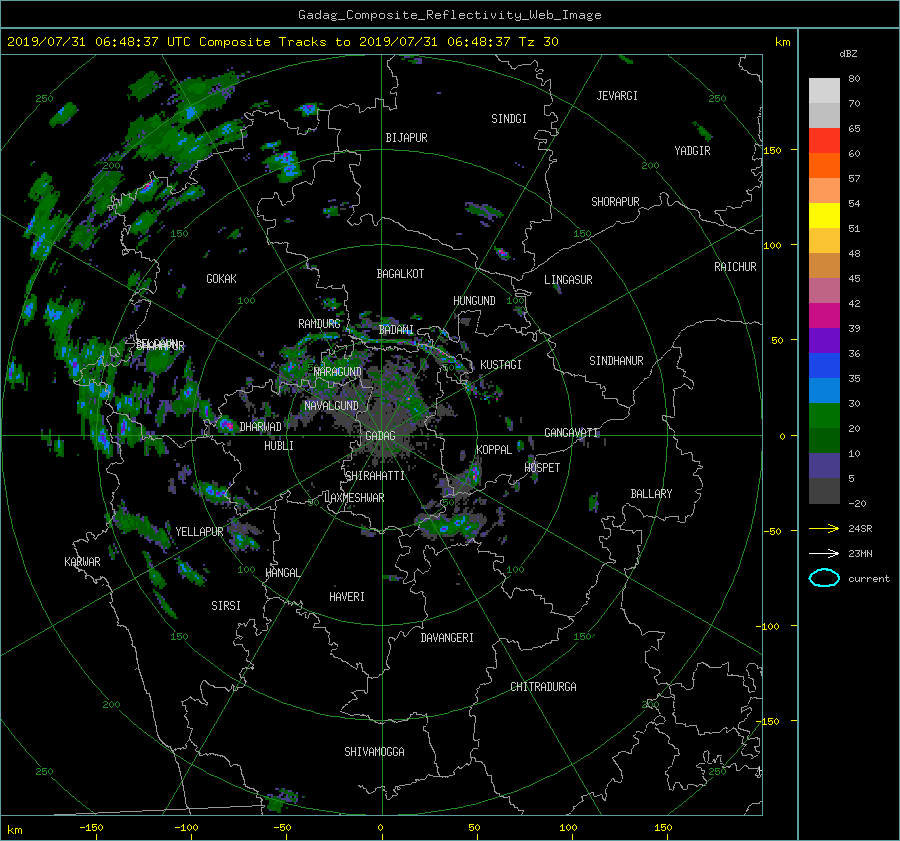
Task: Select the GANGAVATI label
Action: (572, 433)
